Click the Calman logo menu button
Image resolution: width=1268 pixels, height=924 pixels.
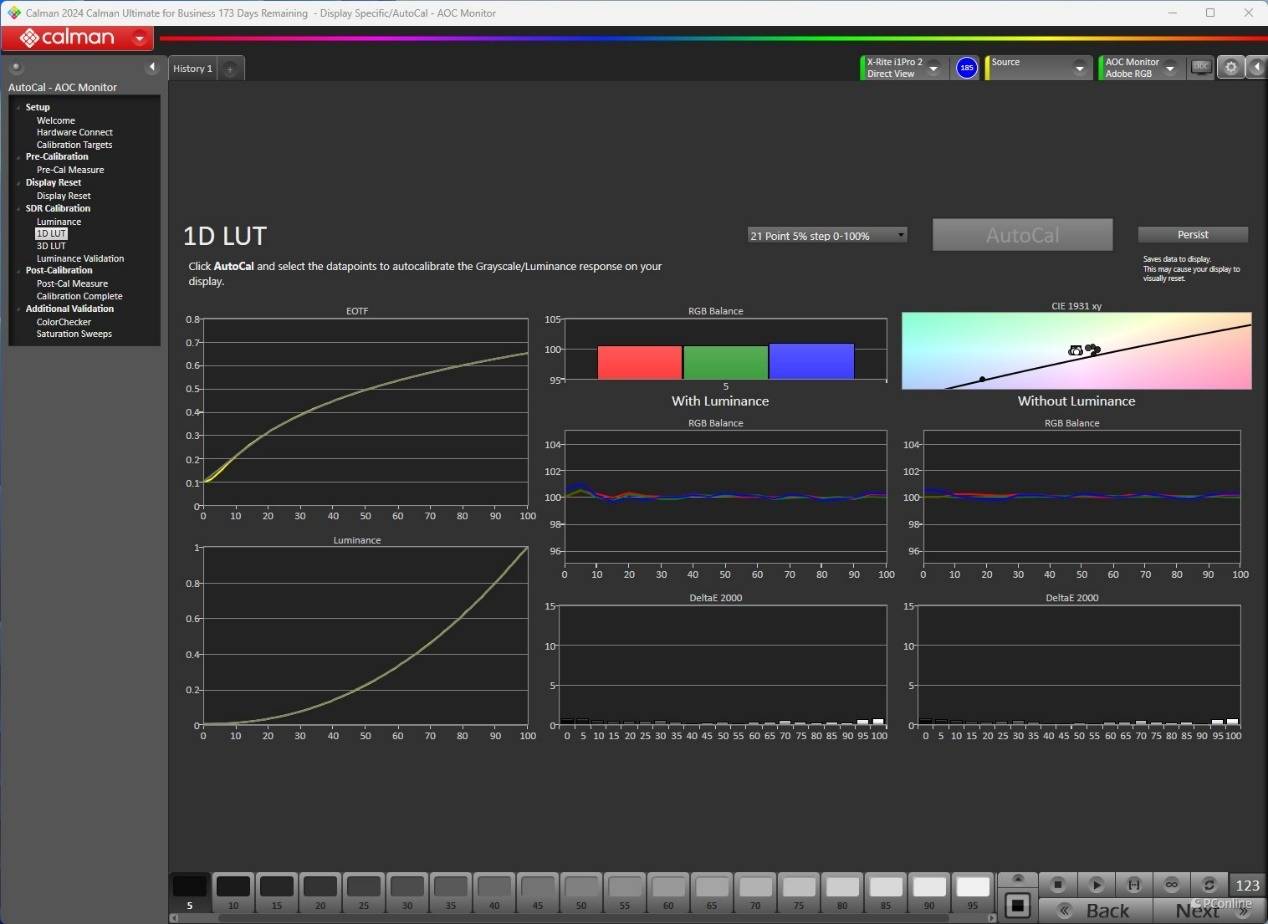coord(77,39)
